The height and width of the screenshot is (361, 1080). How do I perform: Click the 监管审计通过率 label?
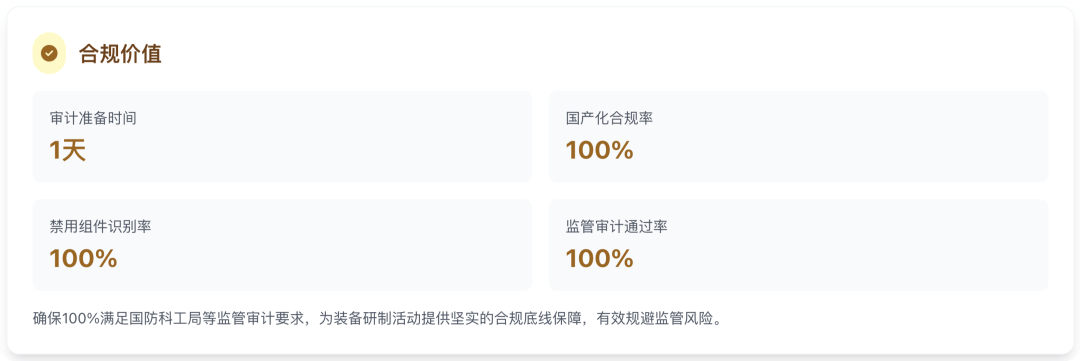[x=616, y=226]
